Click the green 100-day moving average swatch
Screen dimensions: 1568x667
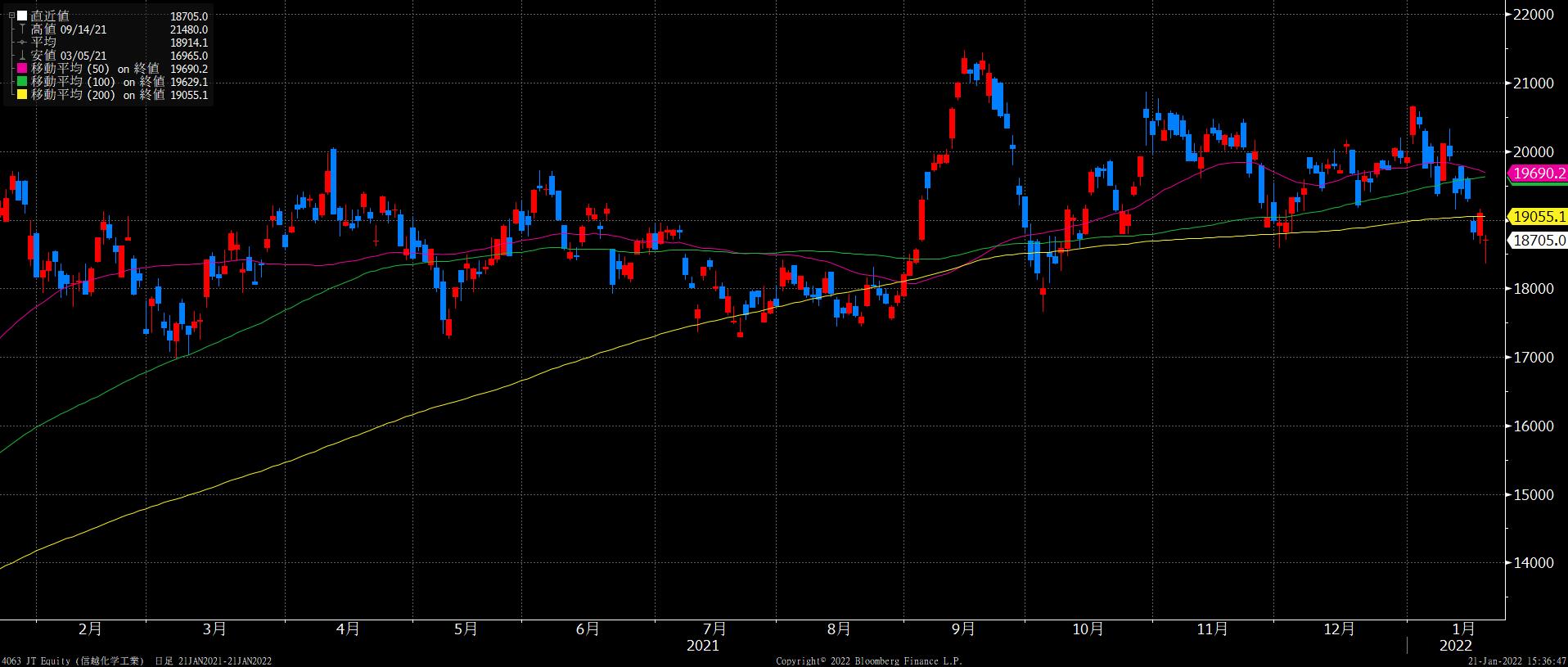(22, 82)
